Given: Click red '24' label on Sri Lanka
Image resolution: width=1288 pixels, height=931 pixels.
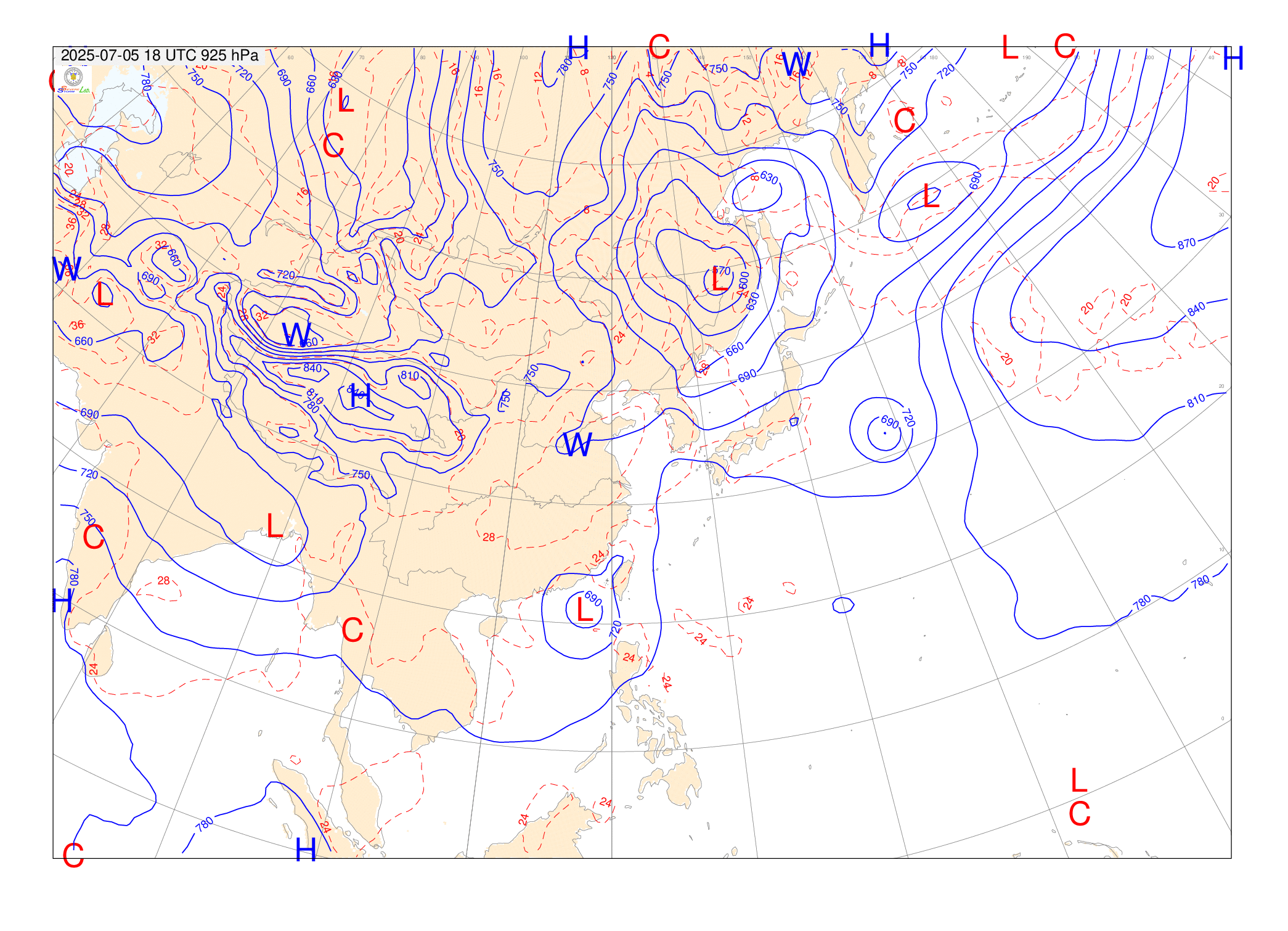Looking at the screenshot, I should tap(93, 669).
